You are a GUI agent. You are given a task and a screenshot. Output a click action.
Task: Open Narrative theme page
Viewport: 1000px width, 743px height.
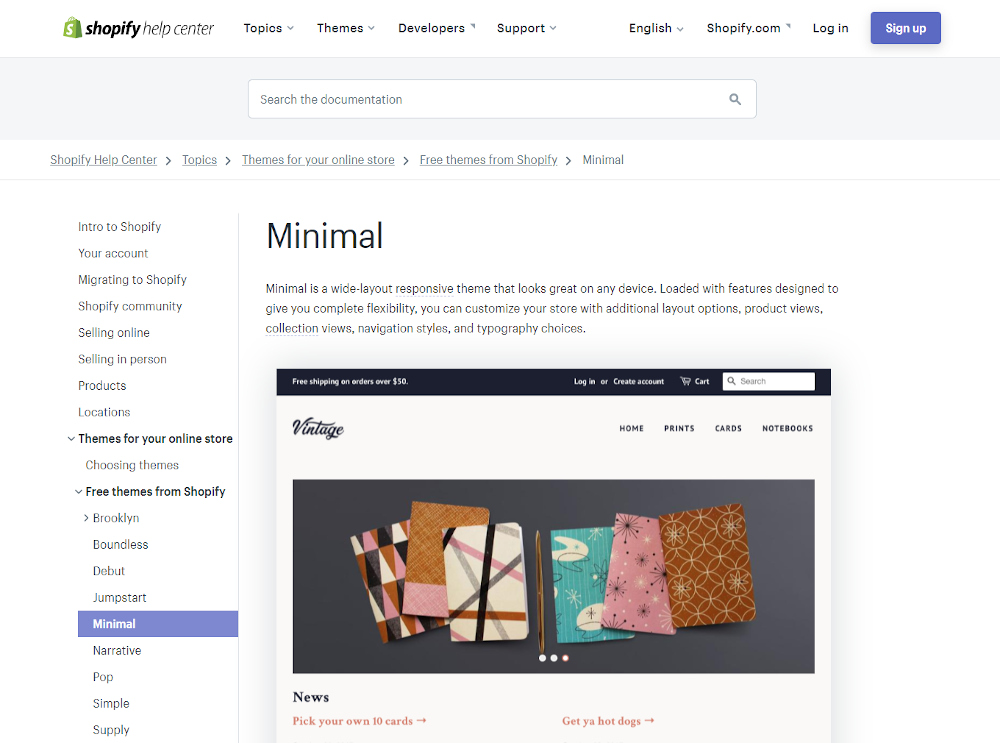pos(117,651)
